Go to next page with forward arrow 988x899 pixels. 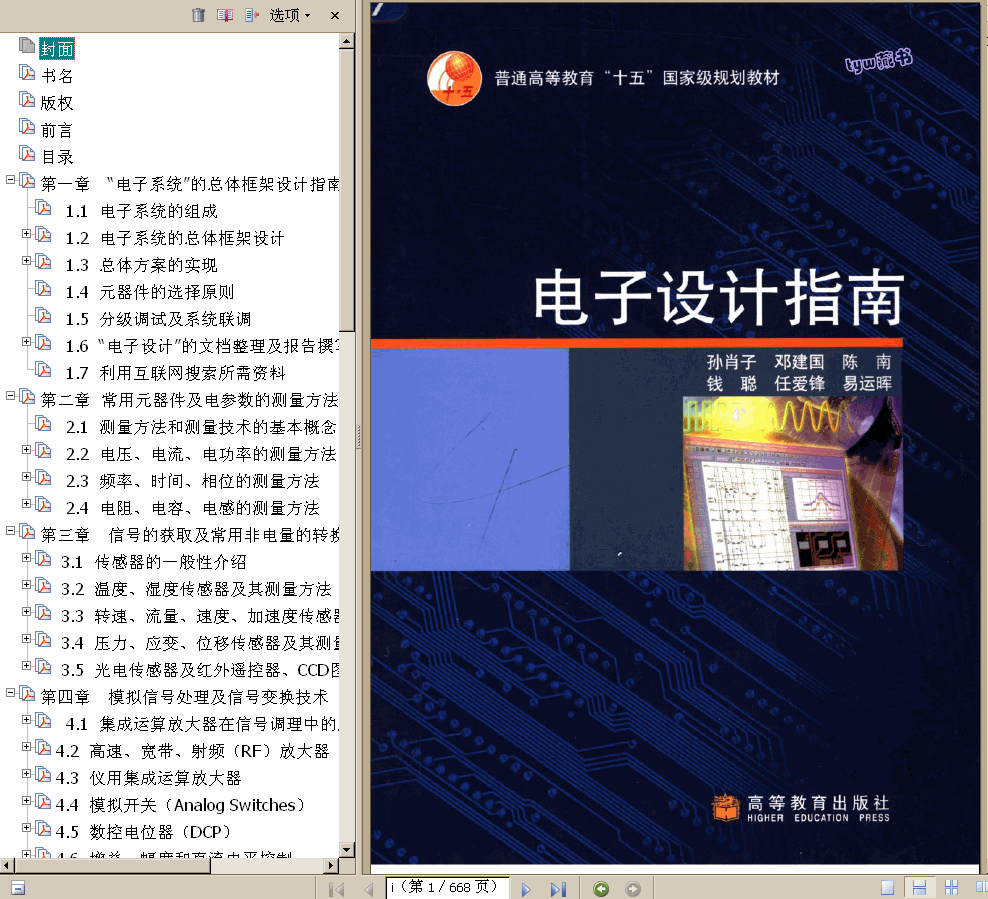526,888
